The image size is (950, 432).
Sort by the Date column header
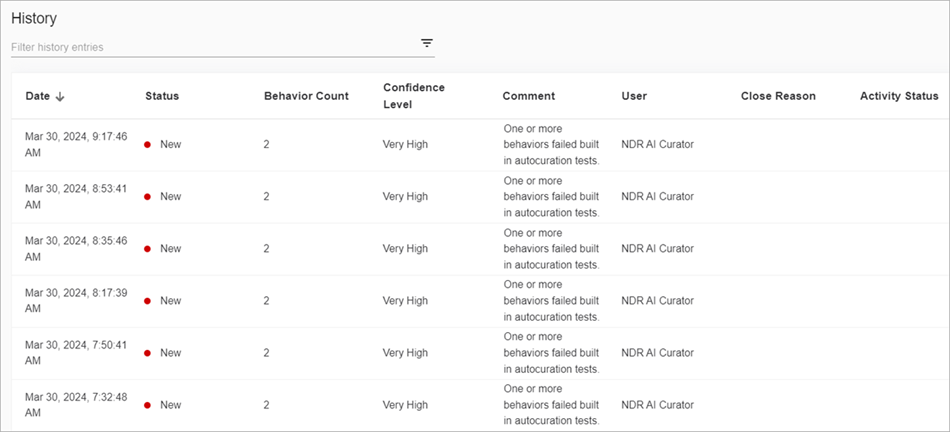tap(37, 96)
